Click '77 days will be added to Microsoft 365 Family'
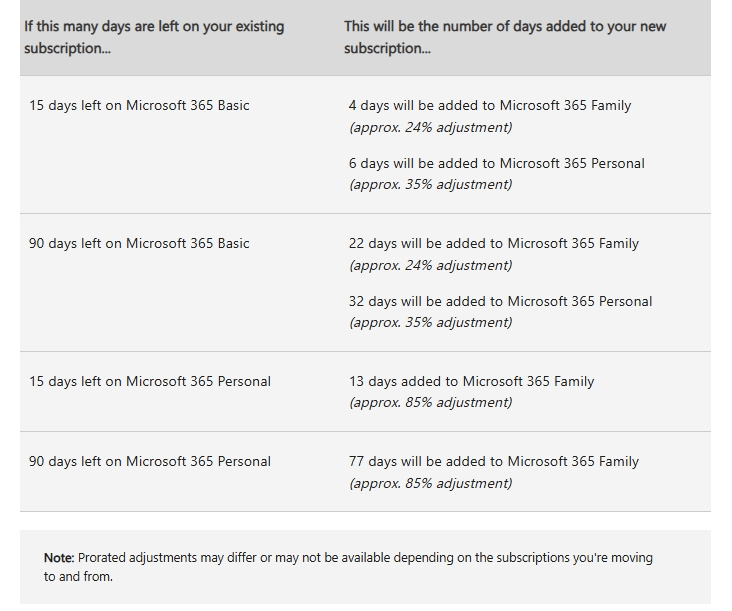732x611 pixels. pos(494,462)
